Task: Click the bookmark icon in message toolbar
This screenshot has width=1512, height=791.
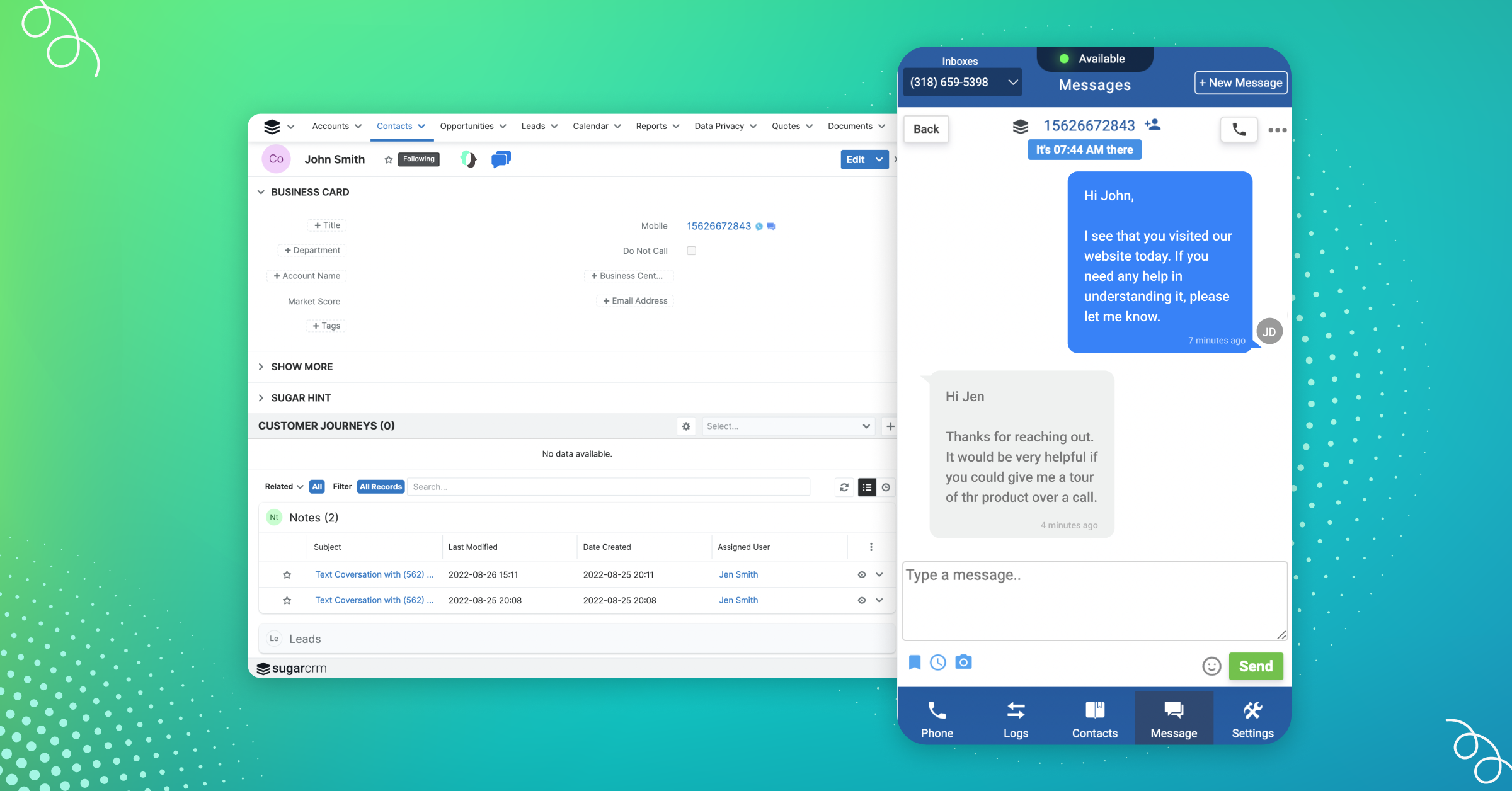Action: pos(915,661)
